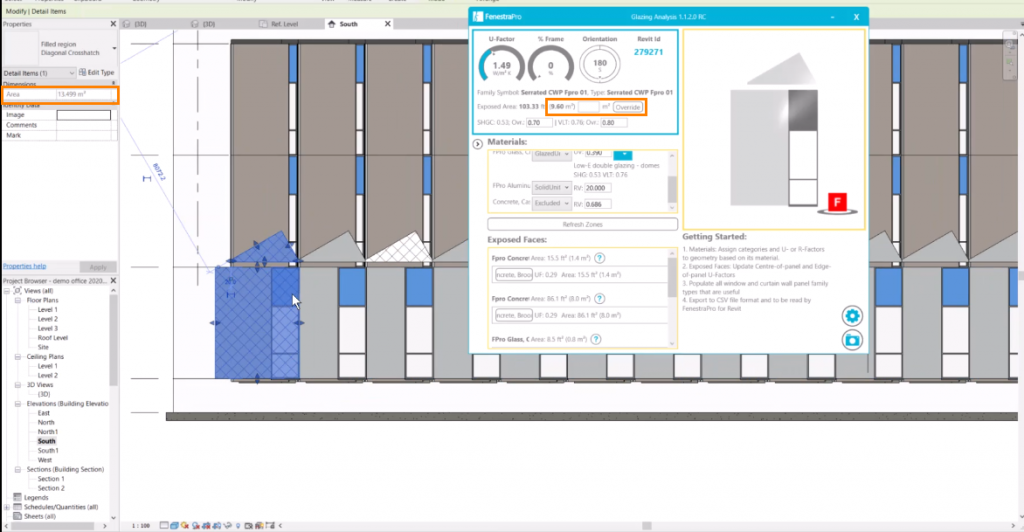This screenshot has height=532, width=1024.
Task: Click Show Crop Region icon in view control bar
Action: point(217,525)
